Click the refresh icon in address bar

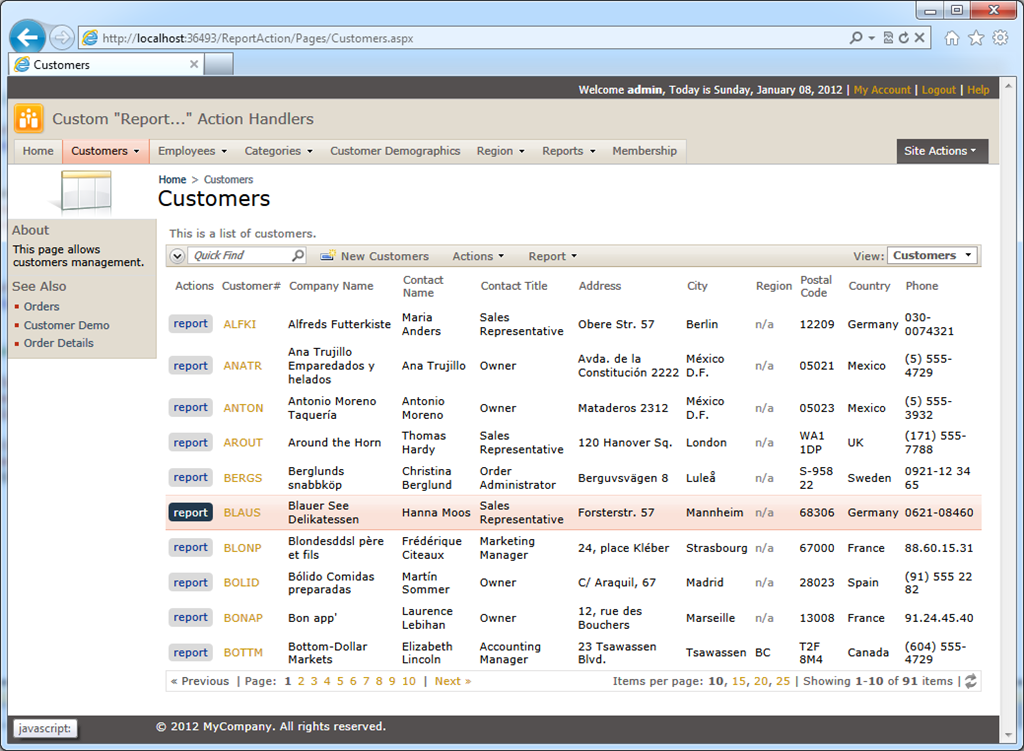pos(904,38)
